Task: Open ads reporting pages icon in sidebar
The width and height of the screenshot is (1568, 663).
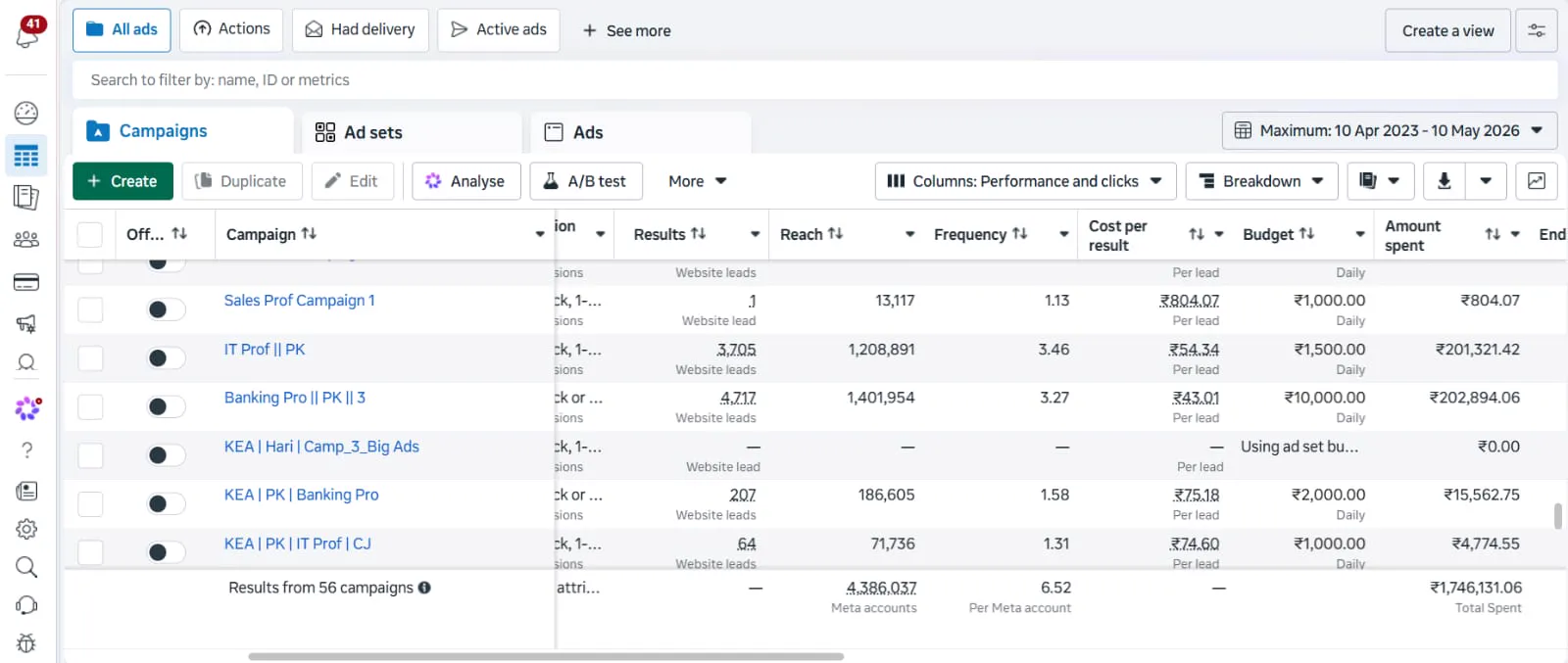Action: point(26,197)
